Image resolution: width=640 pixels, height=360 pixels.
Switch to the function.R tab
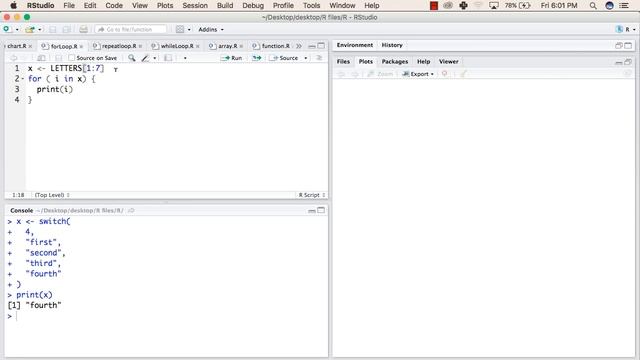click(x=276, y=46)
